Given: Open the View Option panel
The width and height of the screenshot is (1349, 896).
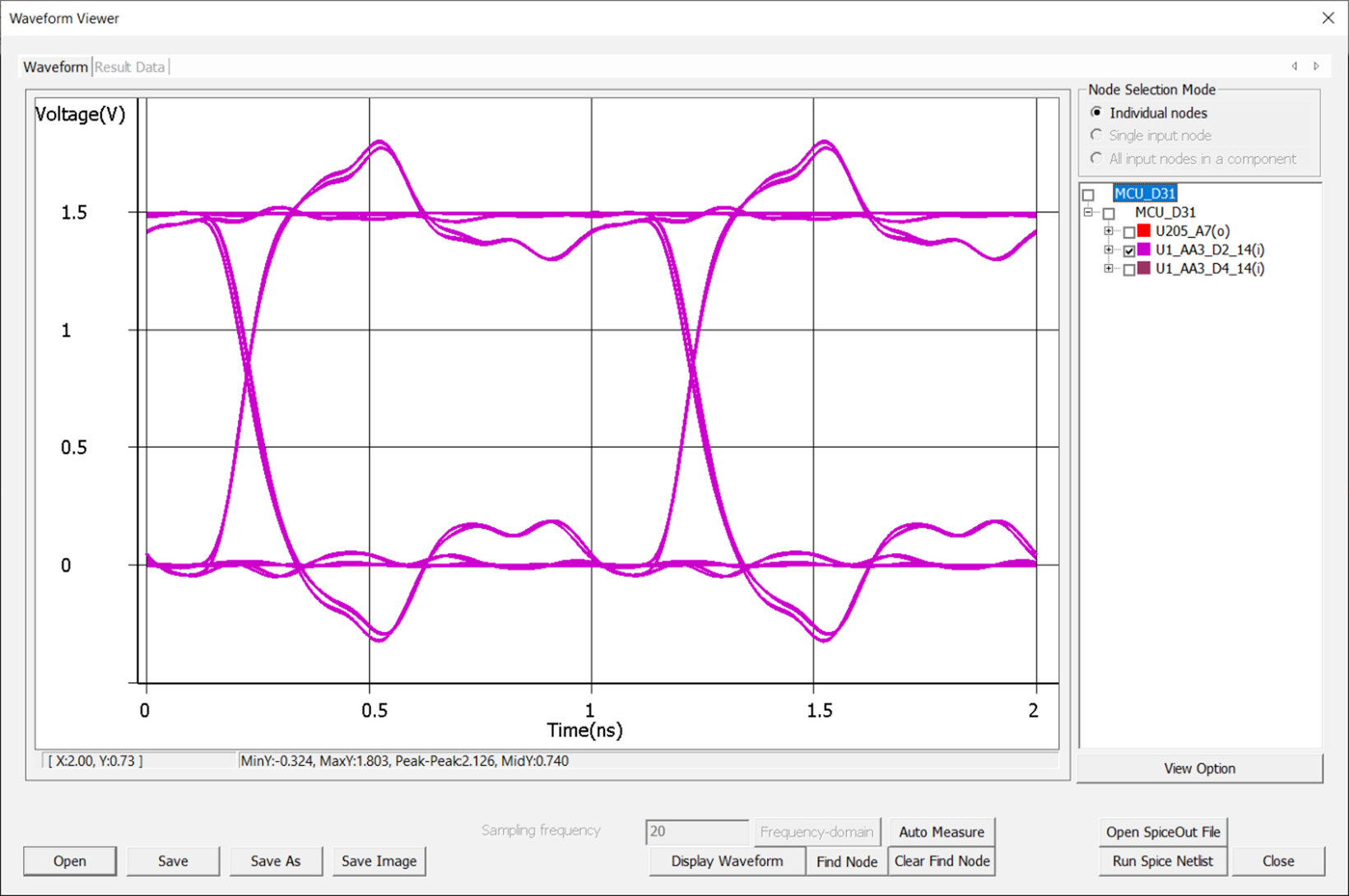Looking at the screenshot, I should click(x=1199, y=768).
